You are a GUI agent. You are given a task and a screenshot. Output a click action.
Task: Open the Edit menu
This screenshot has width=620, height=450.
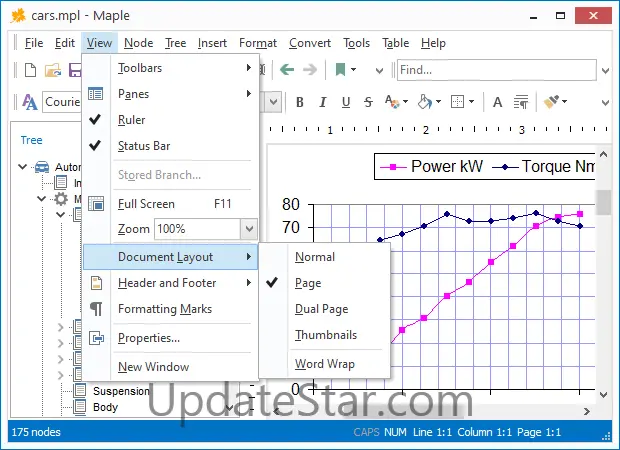[x=65, y=43]
